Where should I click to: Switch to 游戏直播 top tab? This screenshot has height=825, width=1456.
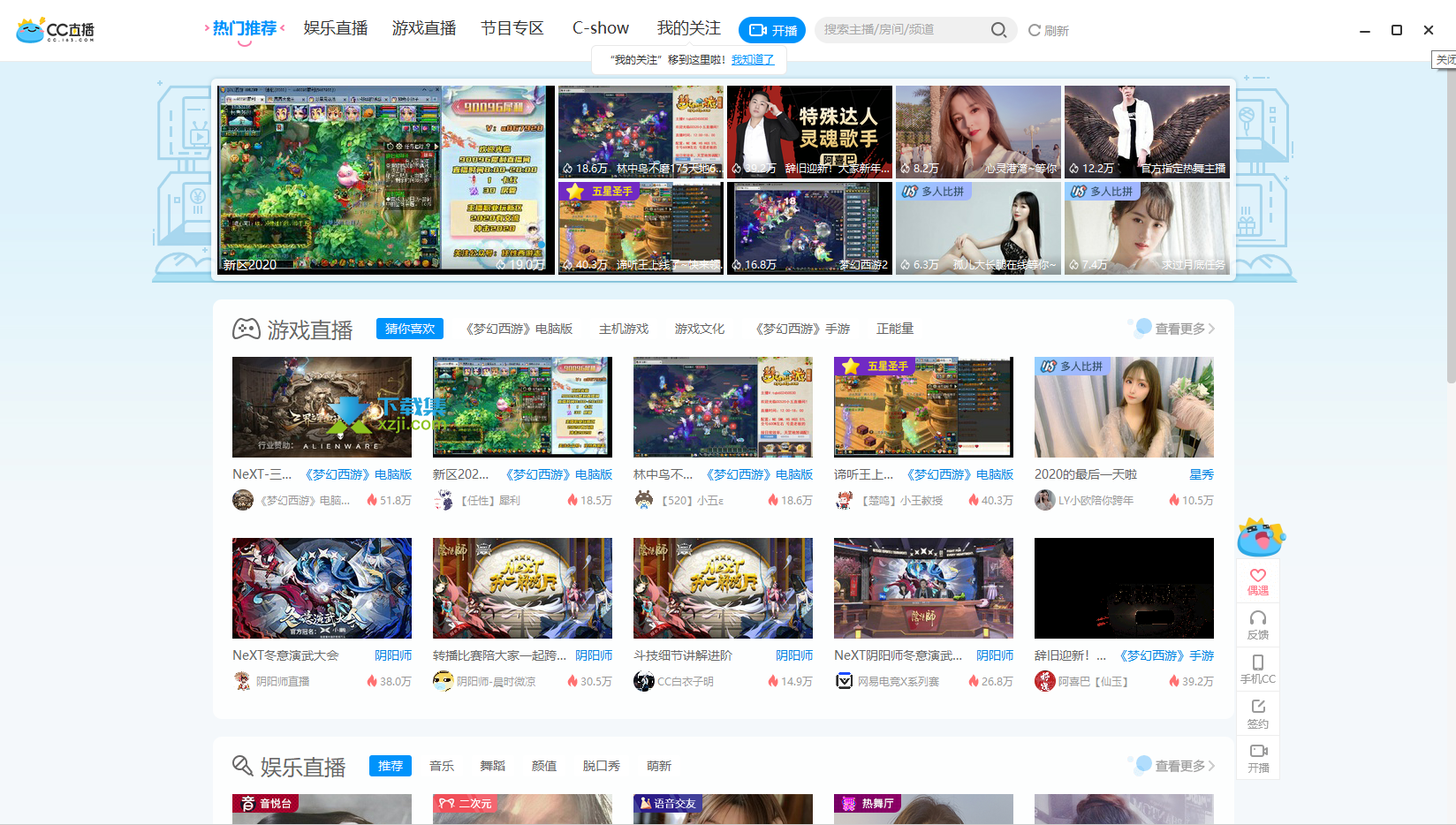point(424,28)
